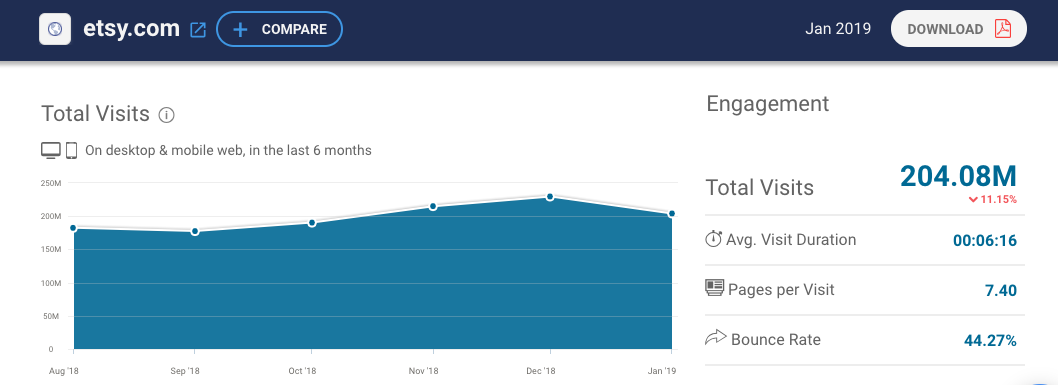Click the Pages per Visit newspaper icon
Image resolution: width=1058 pixels, height=385 pixels.
[x=715, y=289]
